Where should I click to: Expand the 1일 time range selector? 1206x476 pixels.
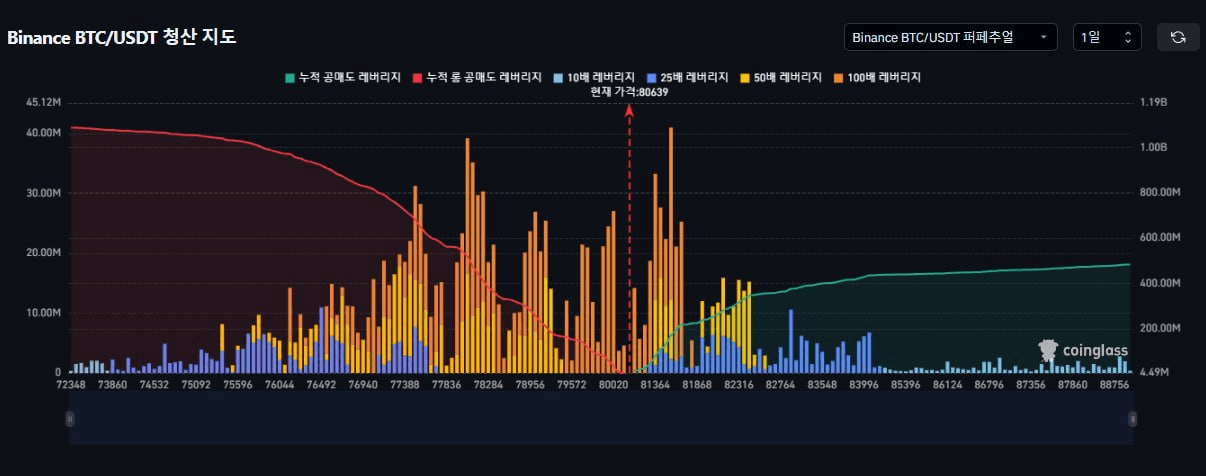tap(1107, 37)
